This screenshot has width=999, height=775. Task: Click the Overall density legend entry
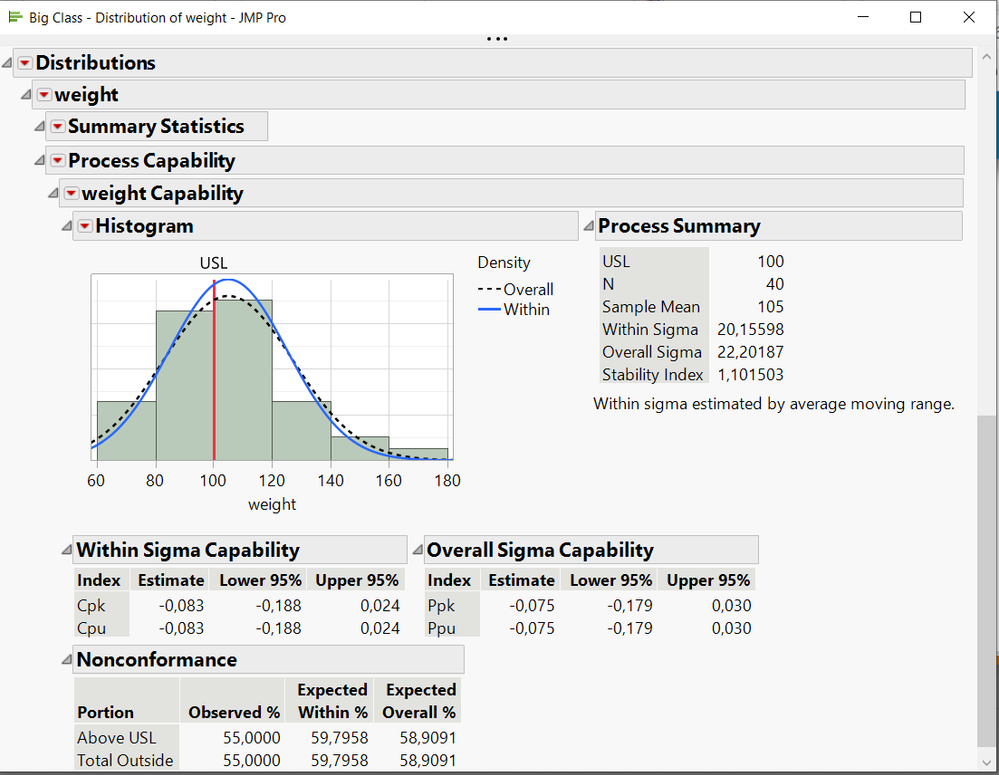pos(515,290)
